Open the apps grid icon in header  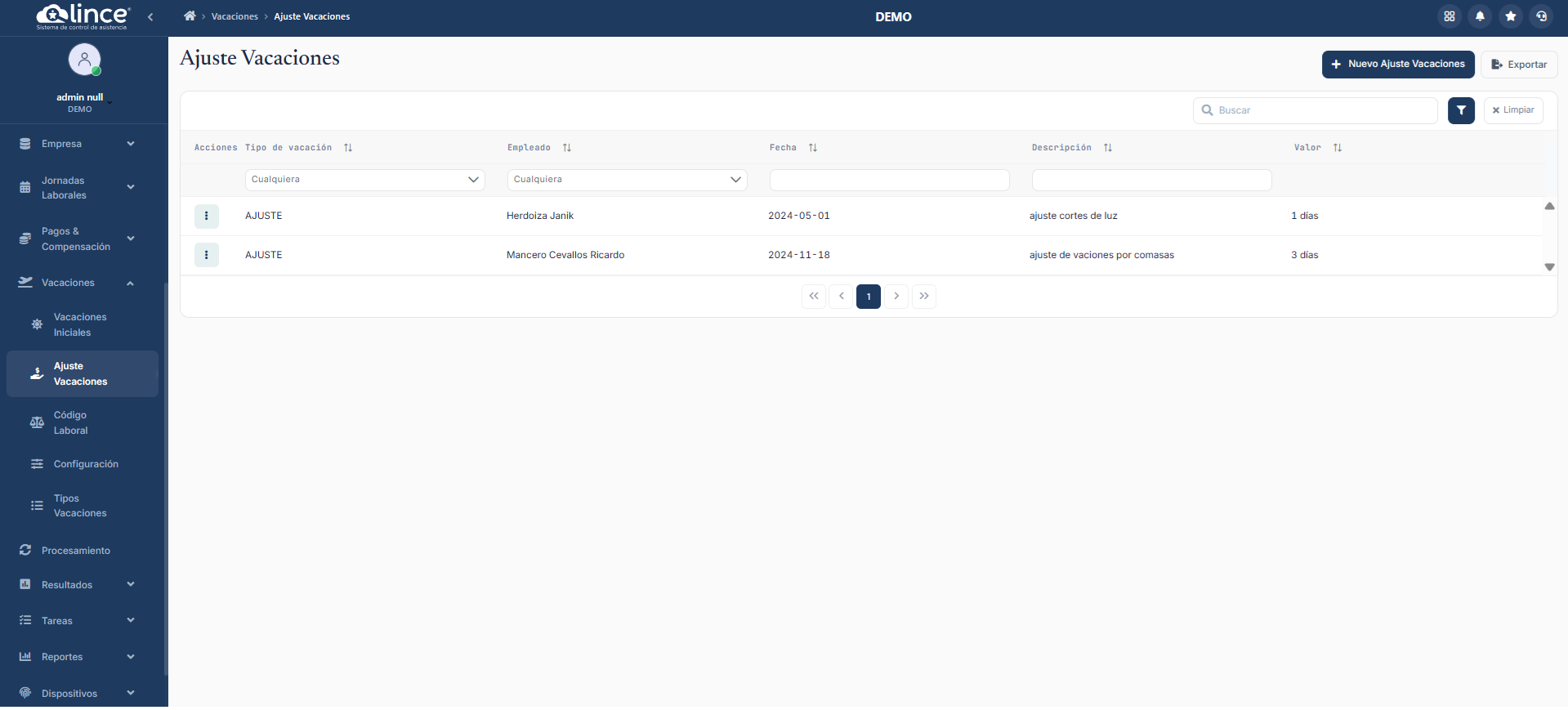tap(1450, 16)
